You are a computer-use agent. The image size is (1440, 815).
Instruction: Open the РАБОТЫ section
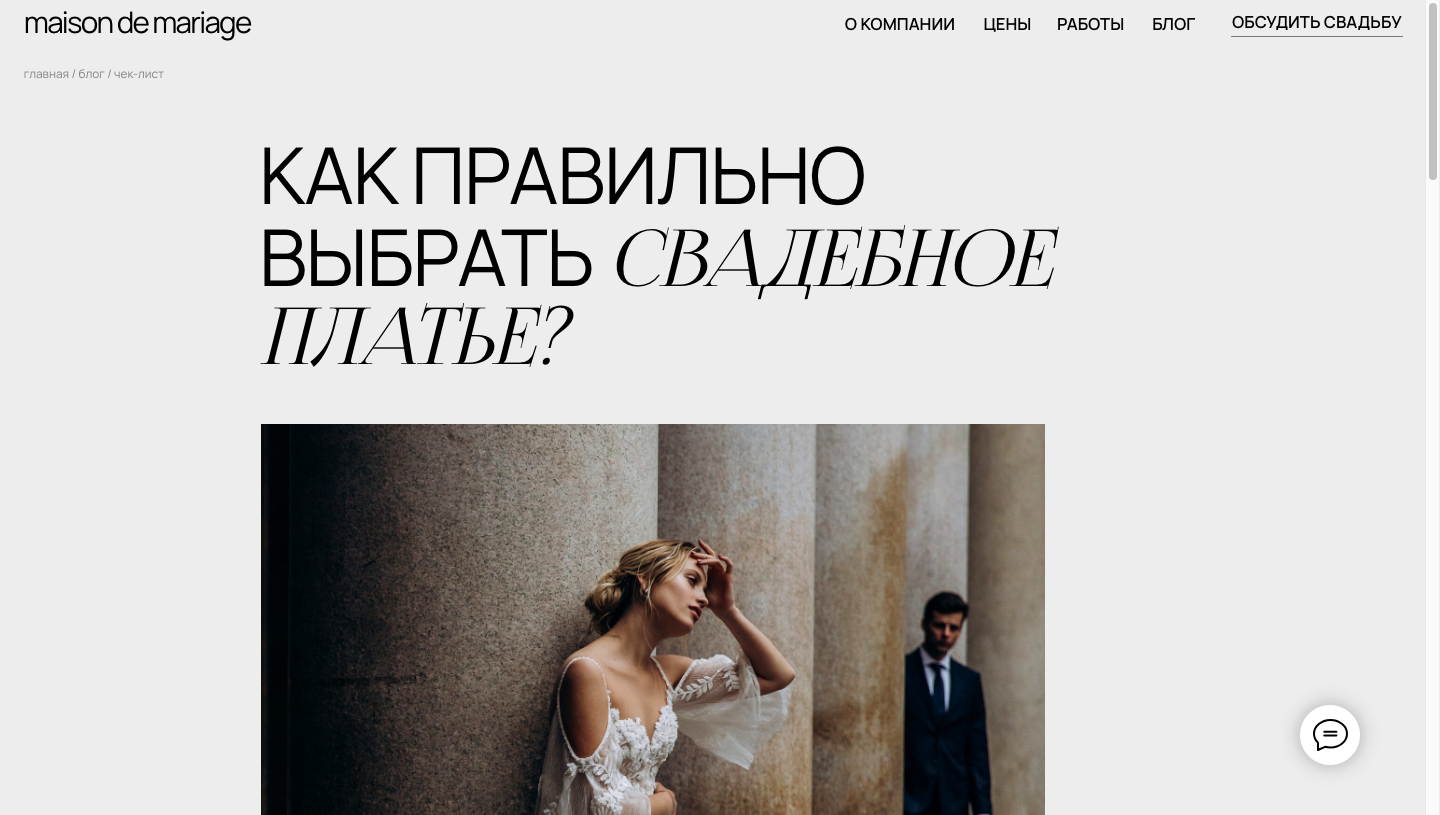coord(1090,24)
